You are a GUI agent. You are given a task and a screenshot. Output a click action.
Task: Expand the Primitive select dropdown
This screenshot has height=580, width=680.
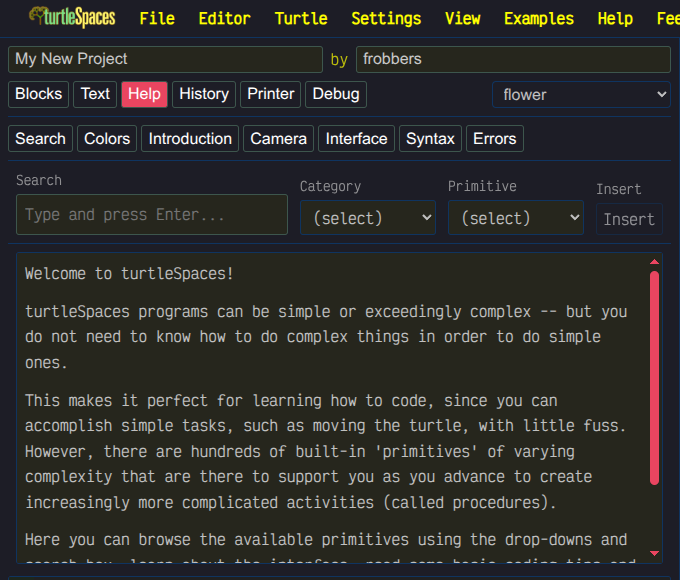pos(516,218)
